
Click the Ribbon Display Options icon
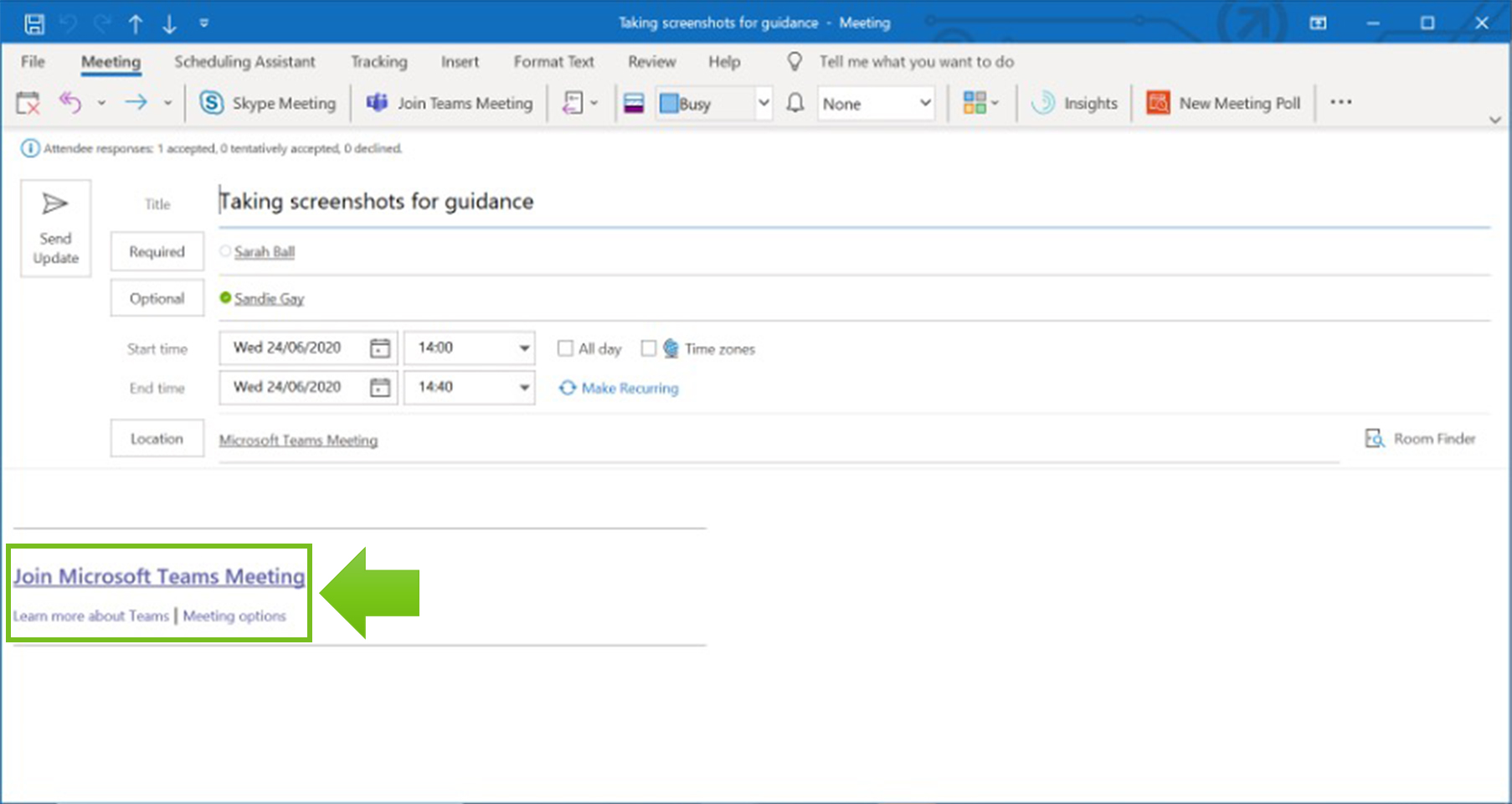click(1318, 23)
